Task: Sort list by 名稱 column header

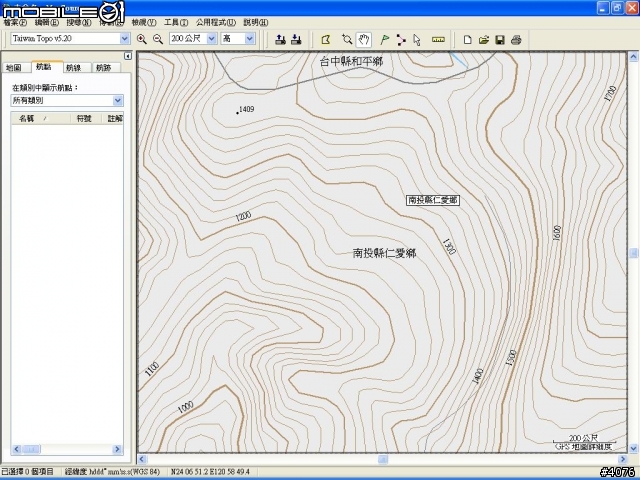Action: (x=27, y=118)
